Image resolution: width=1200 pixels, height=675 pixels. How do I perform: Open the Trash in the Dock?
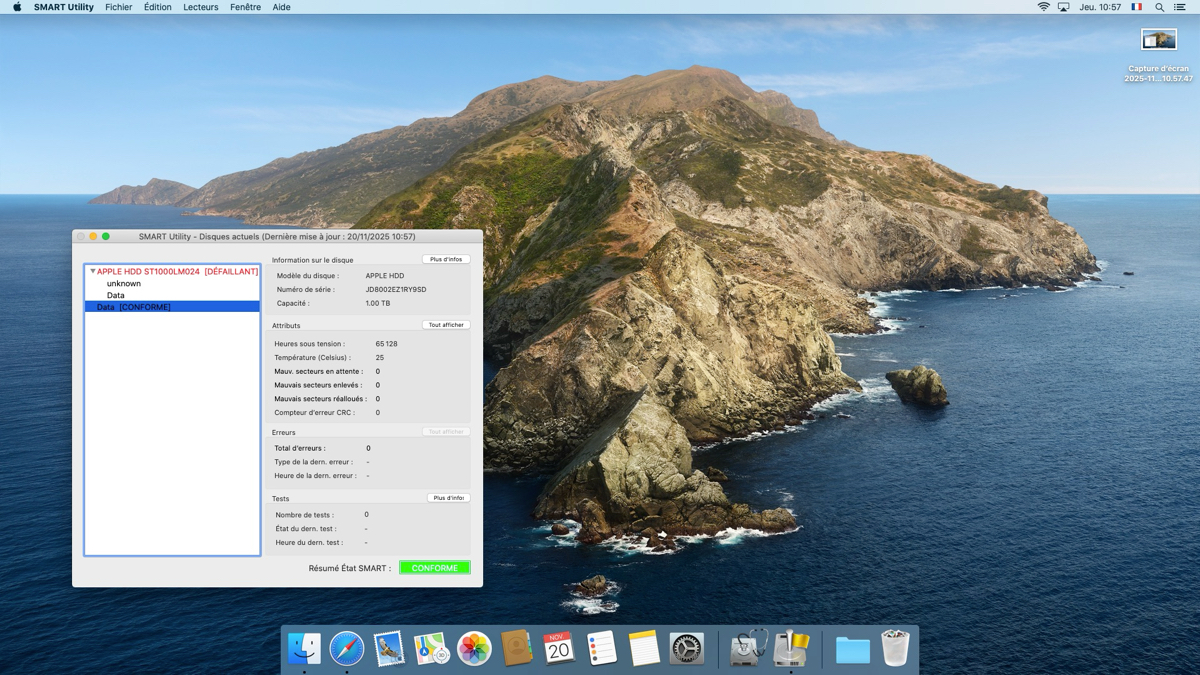tap(895, 649)
